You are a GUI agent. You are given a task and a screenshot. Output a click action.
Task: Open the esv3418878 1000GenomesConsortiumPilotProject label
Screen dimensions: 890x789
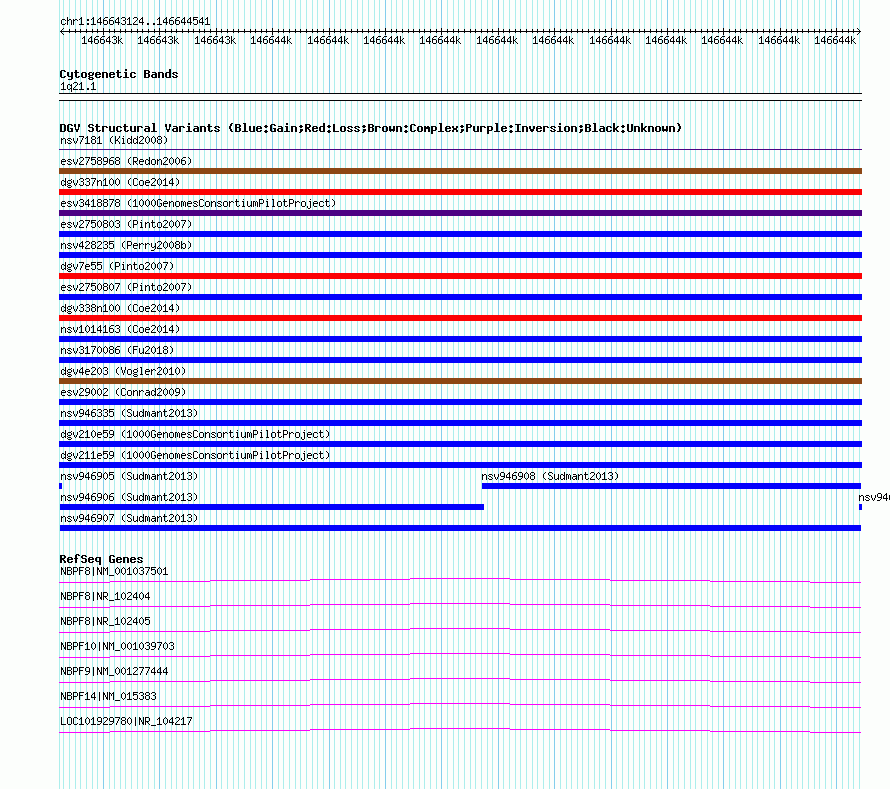198,203
